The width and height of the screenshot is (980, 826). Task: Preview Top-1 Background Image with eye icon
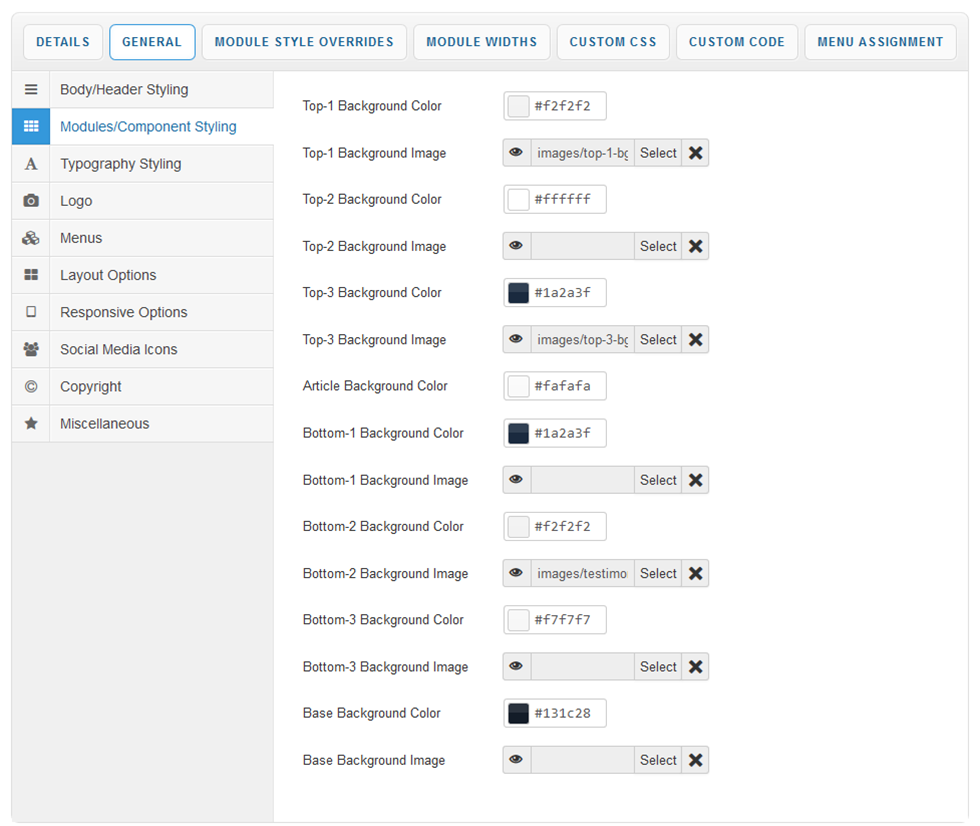tap(516, 153)
